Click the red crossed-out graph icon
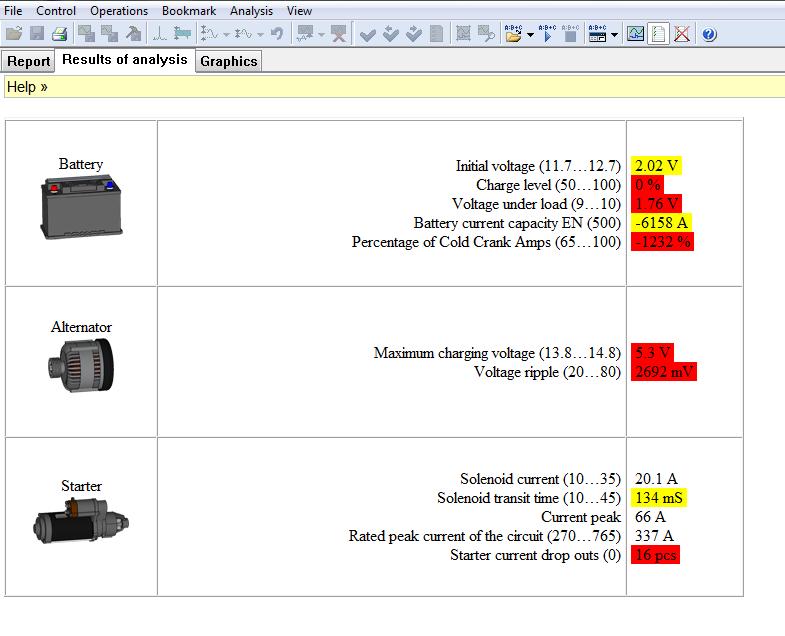The height and width of the screenshot is (636, 785). click(682, 34)
